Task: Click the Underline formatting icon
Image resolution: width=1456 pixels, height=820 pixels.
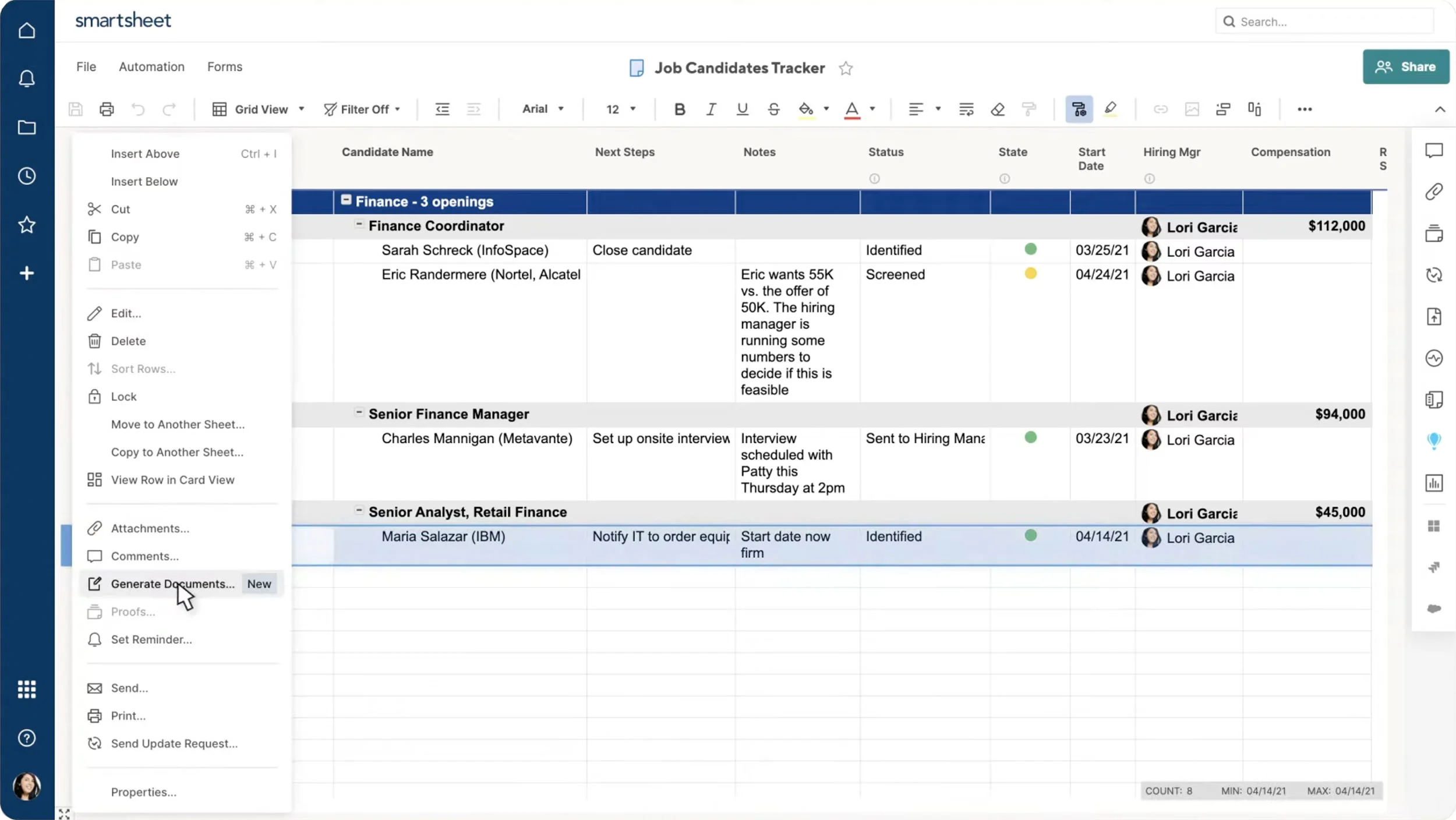Action: pos(742,108)
